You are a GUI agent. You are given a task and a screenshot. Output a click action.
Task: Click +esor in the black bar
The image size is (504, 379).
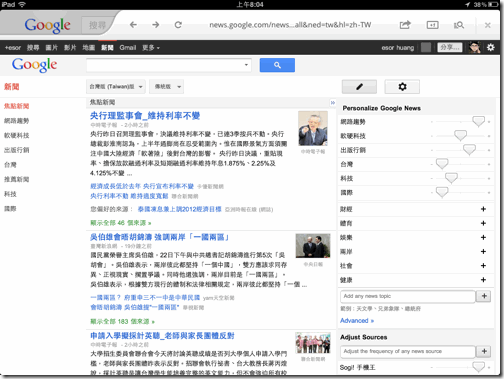pyautogui.click(x=13, y=48)
